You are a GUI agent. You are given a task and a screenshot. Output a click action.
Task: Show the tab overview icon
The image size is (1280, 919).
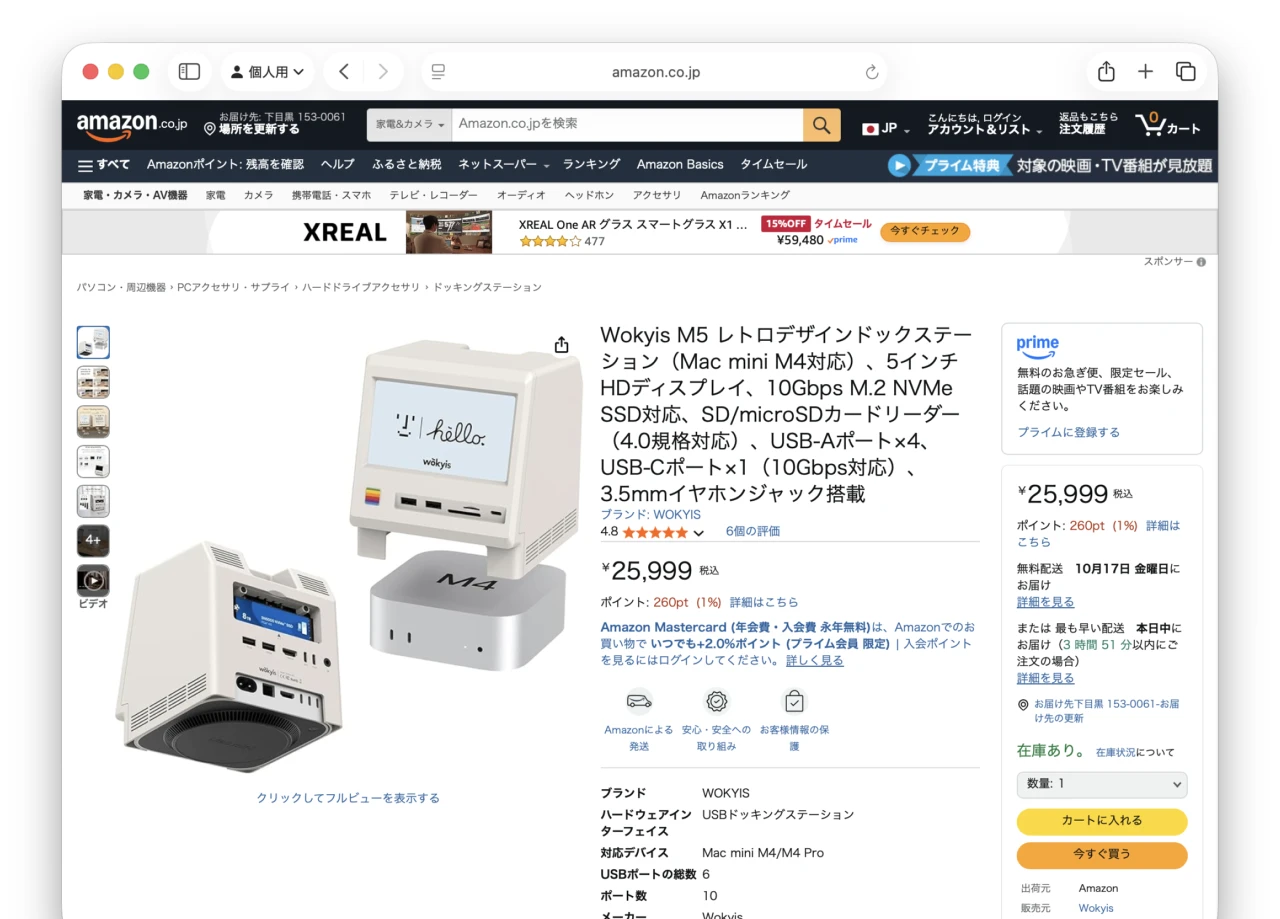(1186, 72)
